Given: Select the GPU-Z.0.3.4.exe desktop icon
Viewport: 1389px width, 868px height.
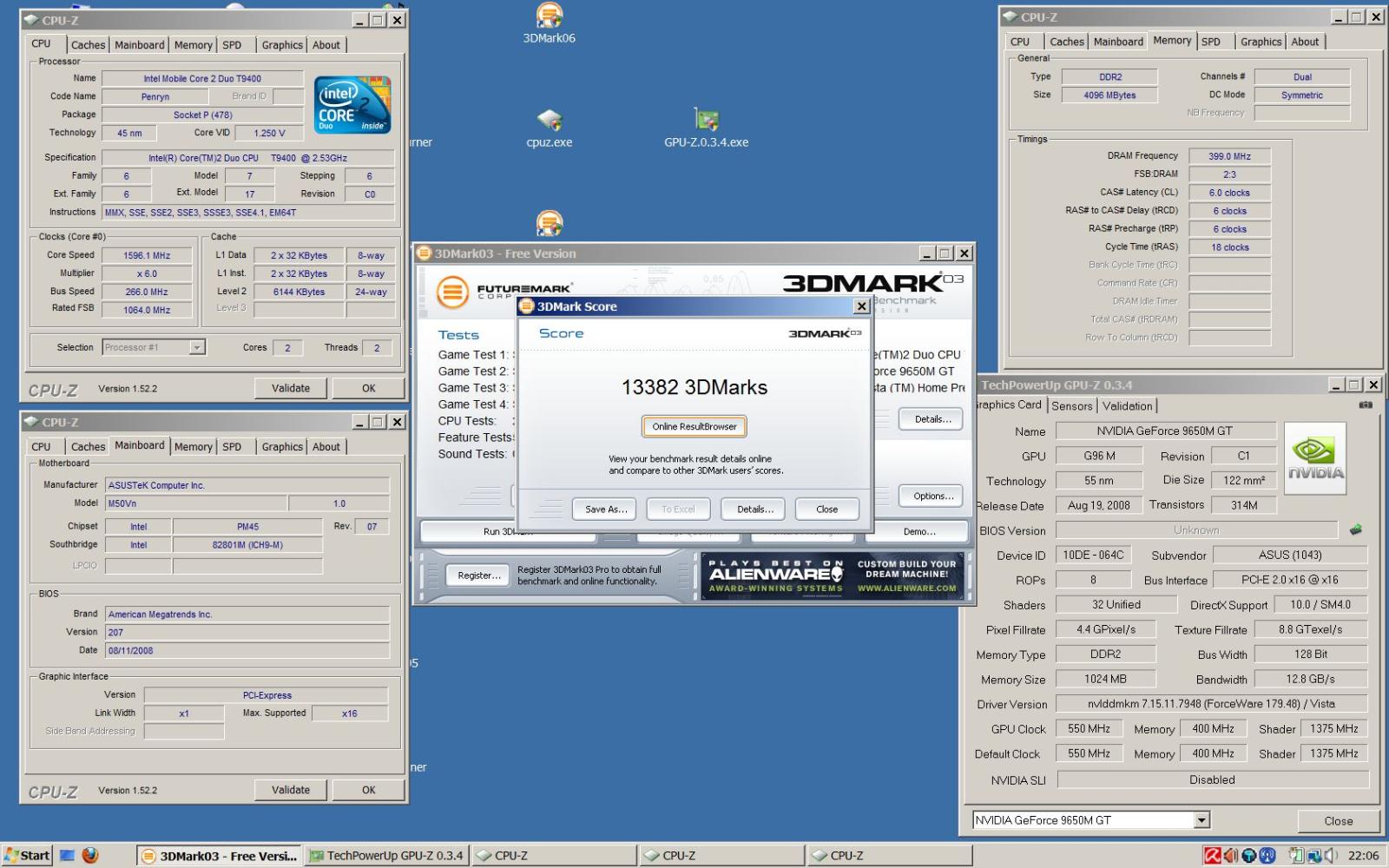Looking at the screenshot, I should tap(706, 128).
